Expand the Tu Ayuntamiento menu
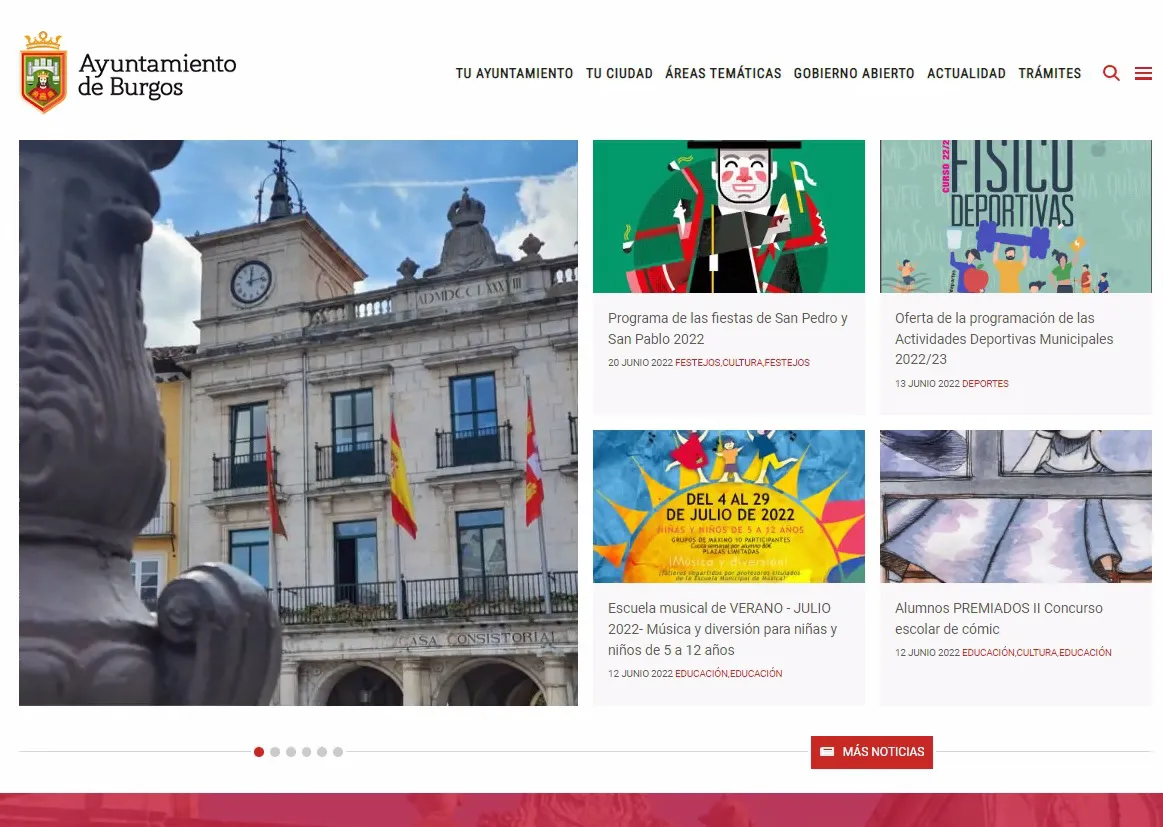 coord(514,73)
